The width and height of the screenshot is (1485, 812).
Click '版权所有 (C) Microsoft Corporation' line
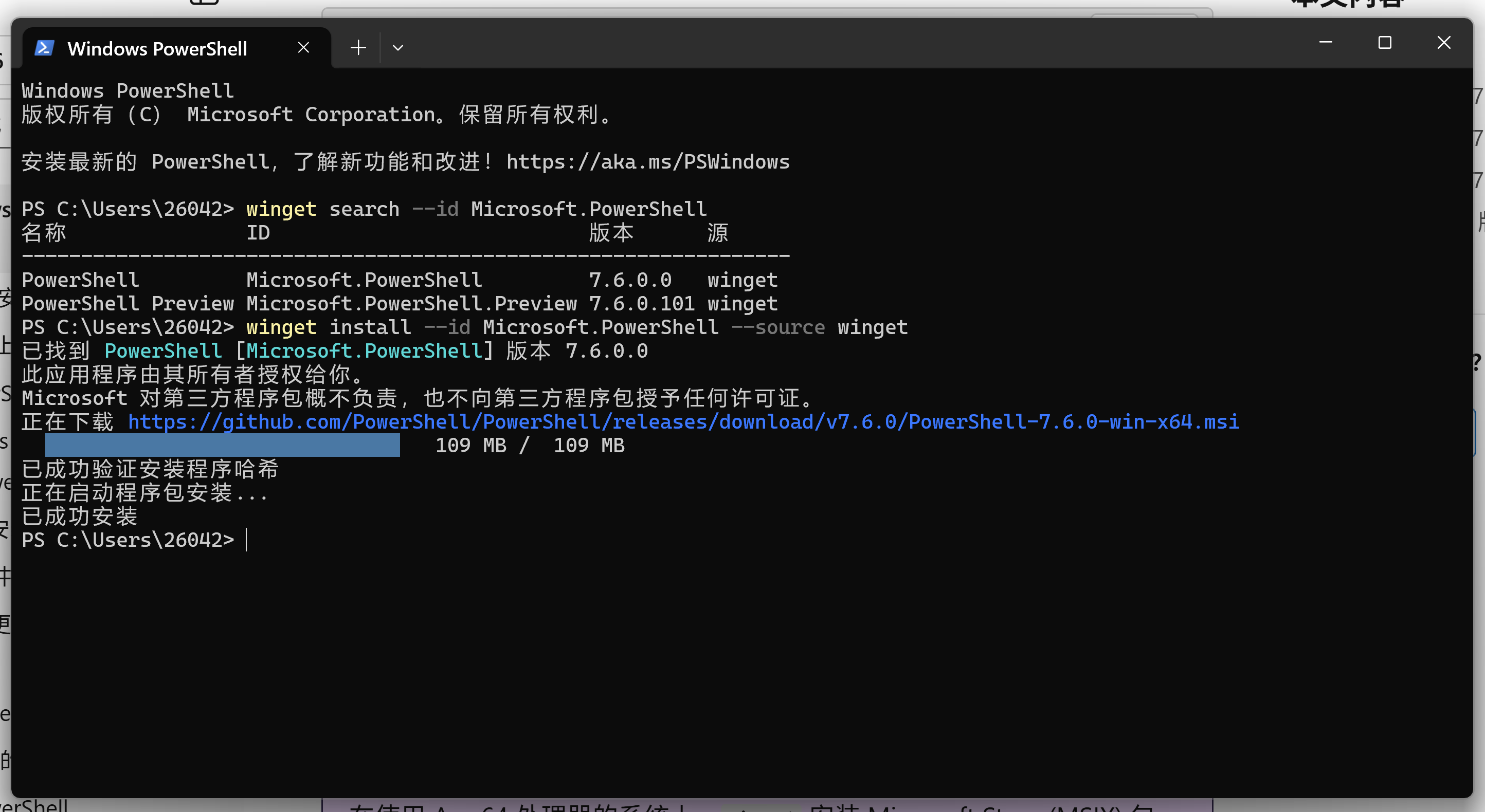pos(317,115)
